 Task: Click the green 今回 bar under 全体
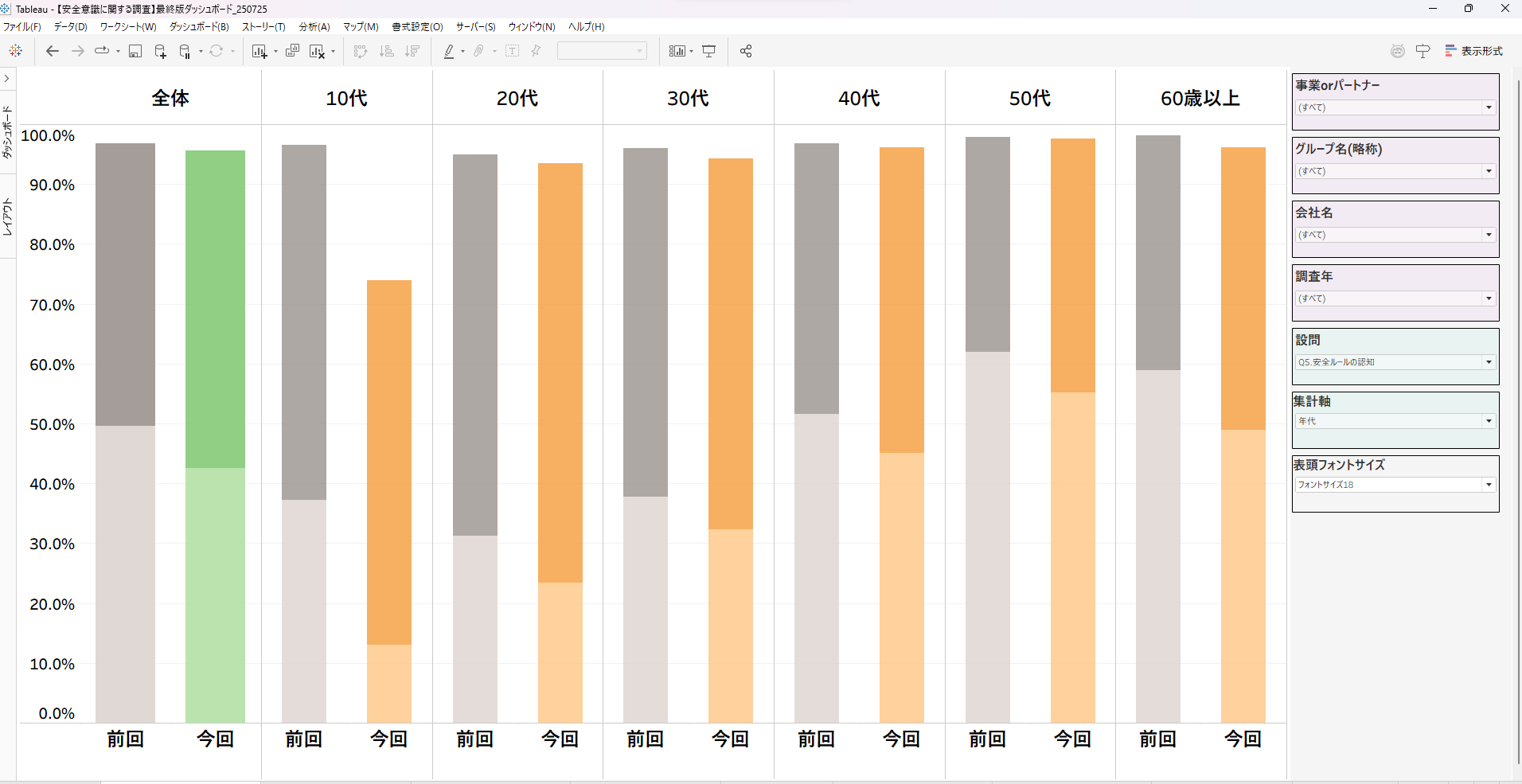click(215, 398)
